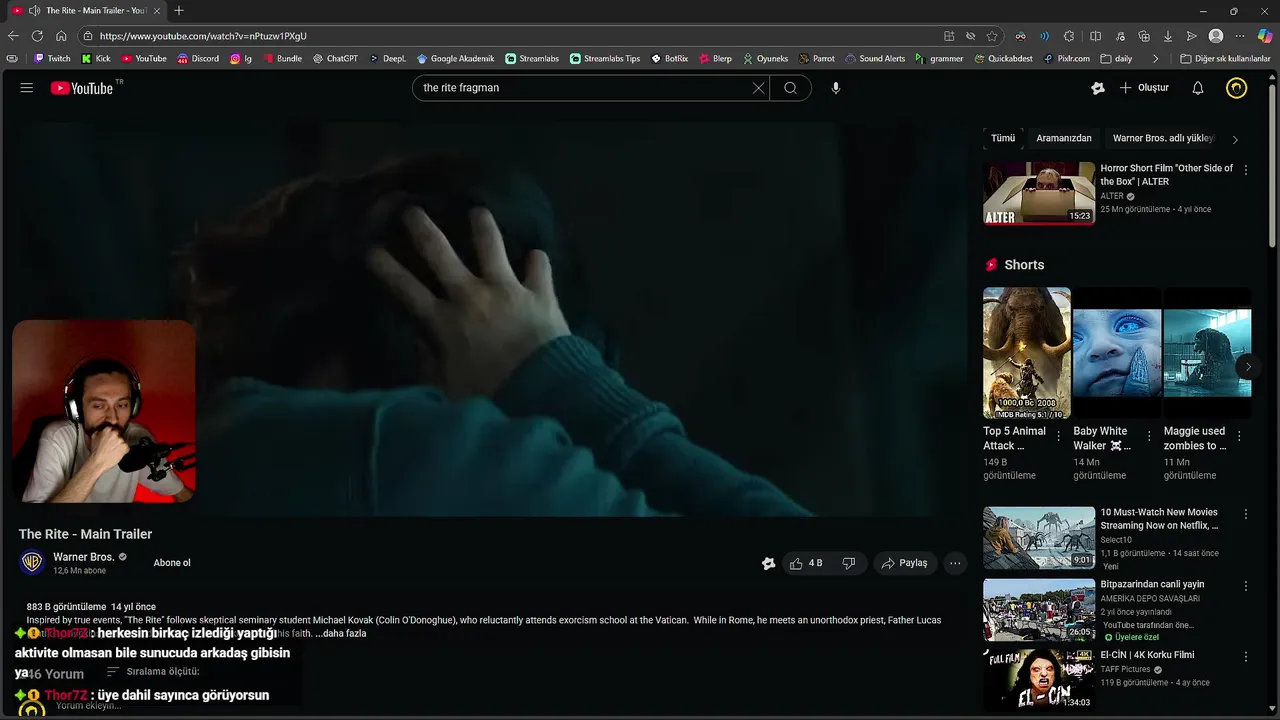Open the Top 5 Animal Attack short
This screenshot has height=720, width=1280.
coord(1027,353)
